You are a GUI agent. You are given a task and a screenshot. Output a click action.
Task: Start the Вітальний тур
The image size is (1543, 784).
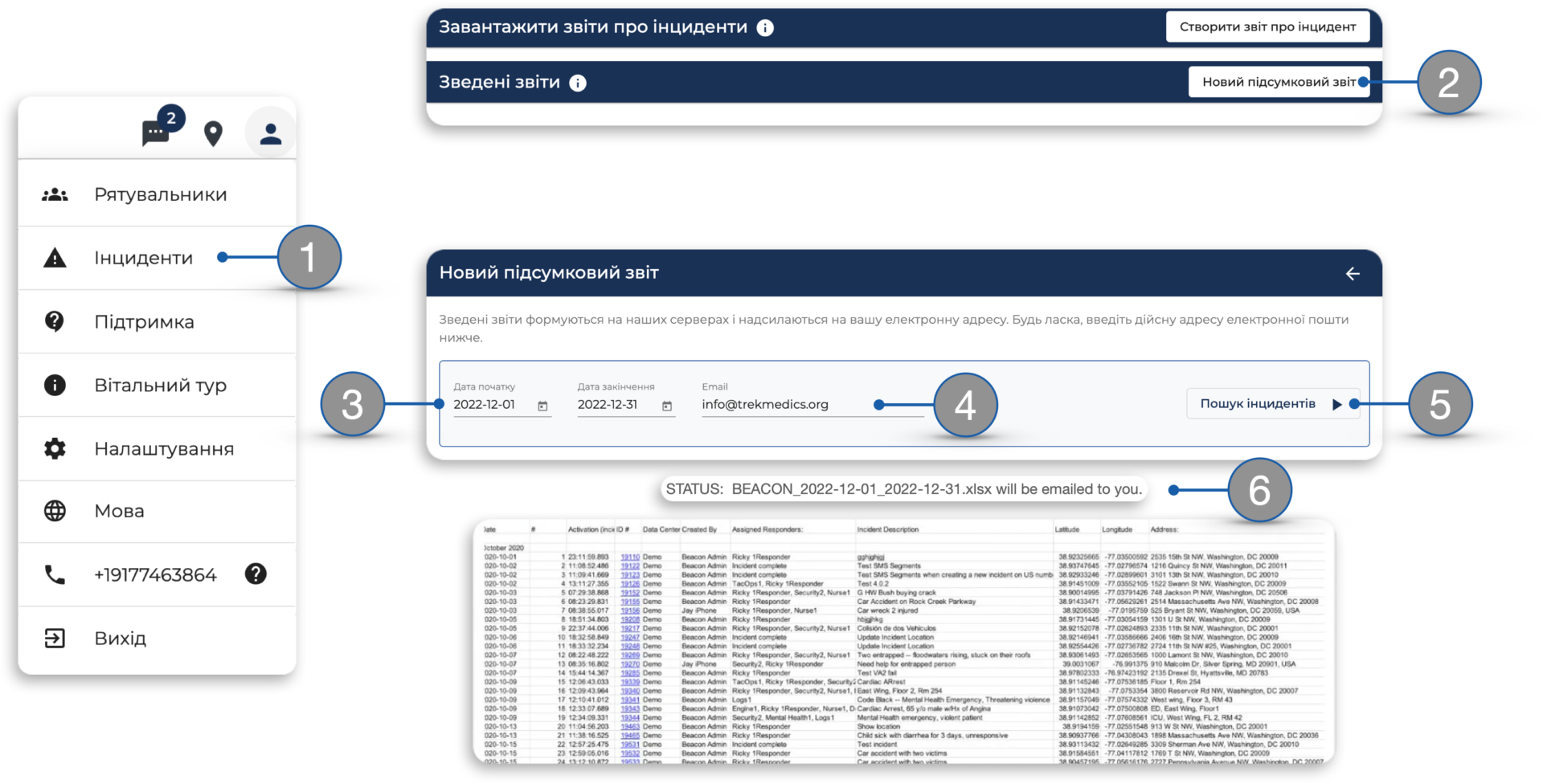pos(160,386)
